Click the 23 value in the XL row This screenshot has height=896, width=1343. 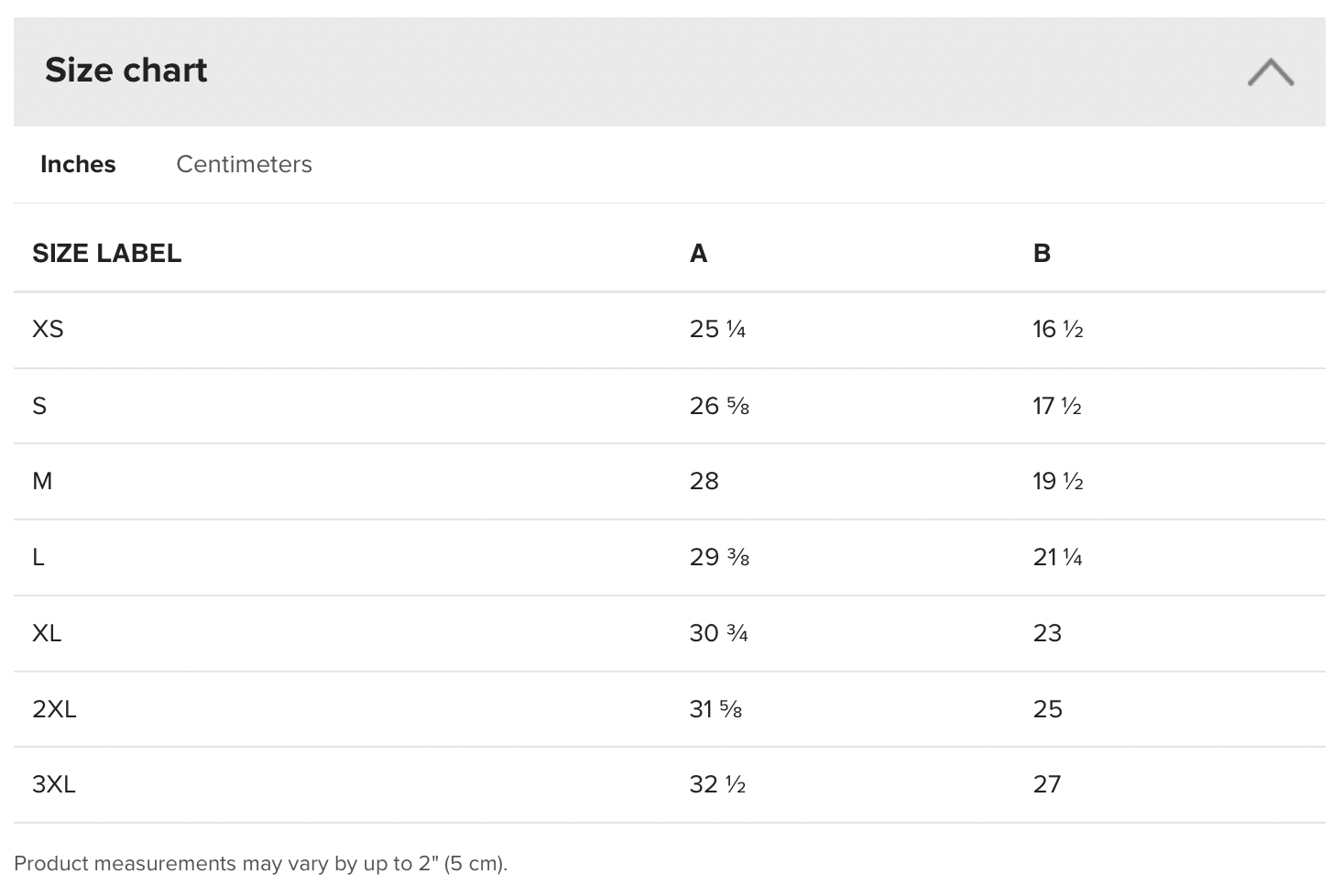point(1047,633)
